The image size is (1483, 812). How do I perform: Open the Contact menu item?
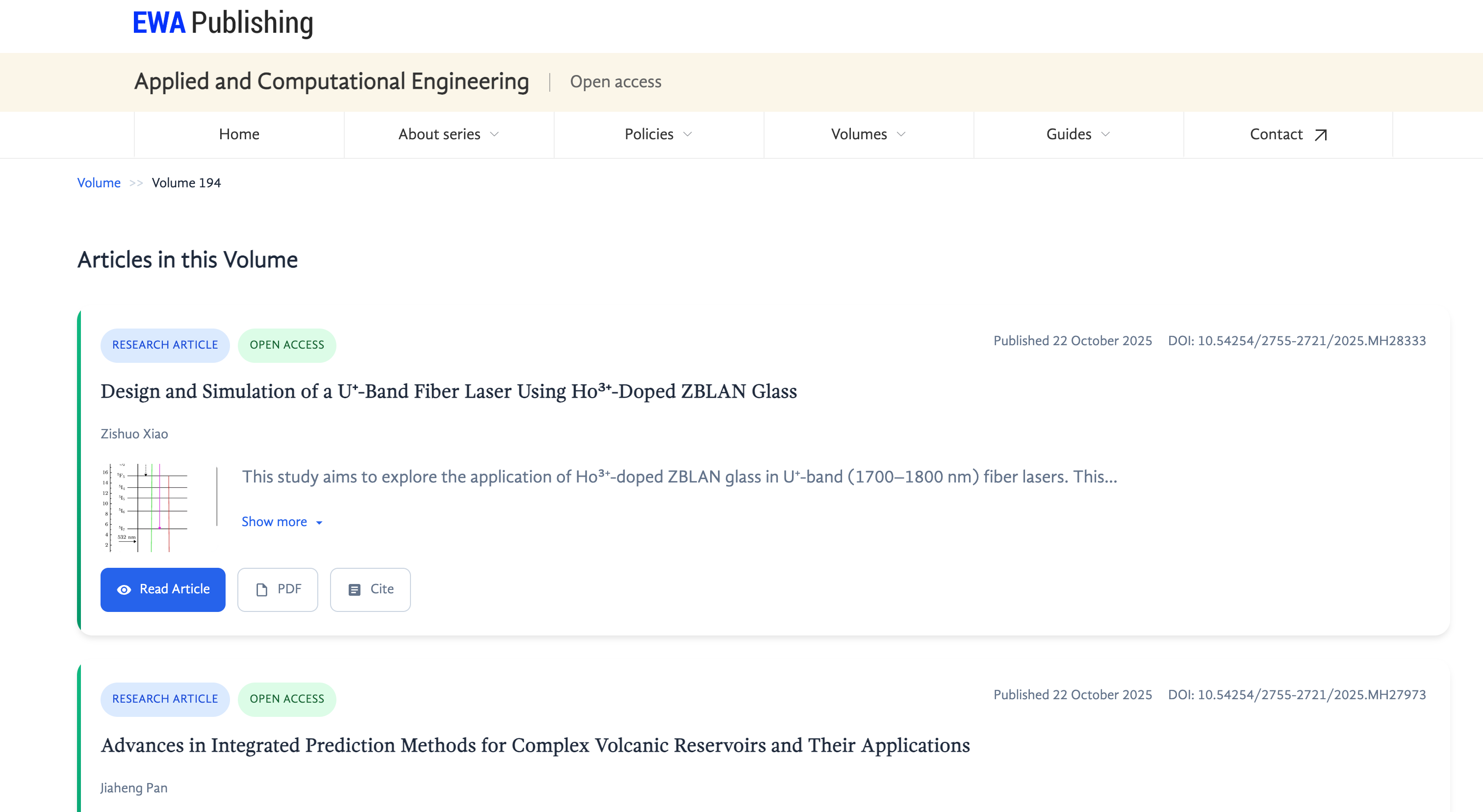(x=1288, y=134)
